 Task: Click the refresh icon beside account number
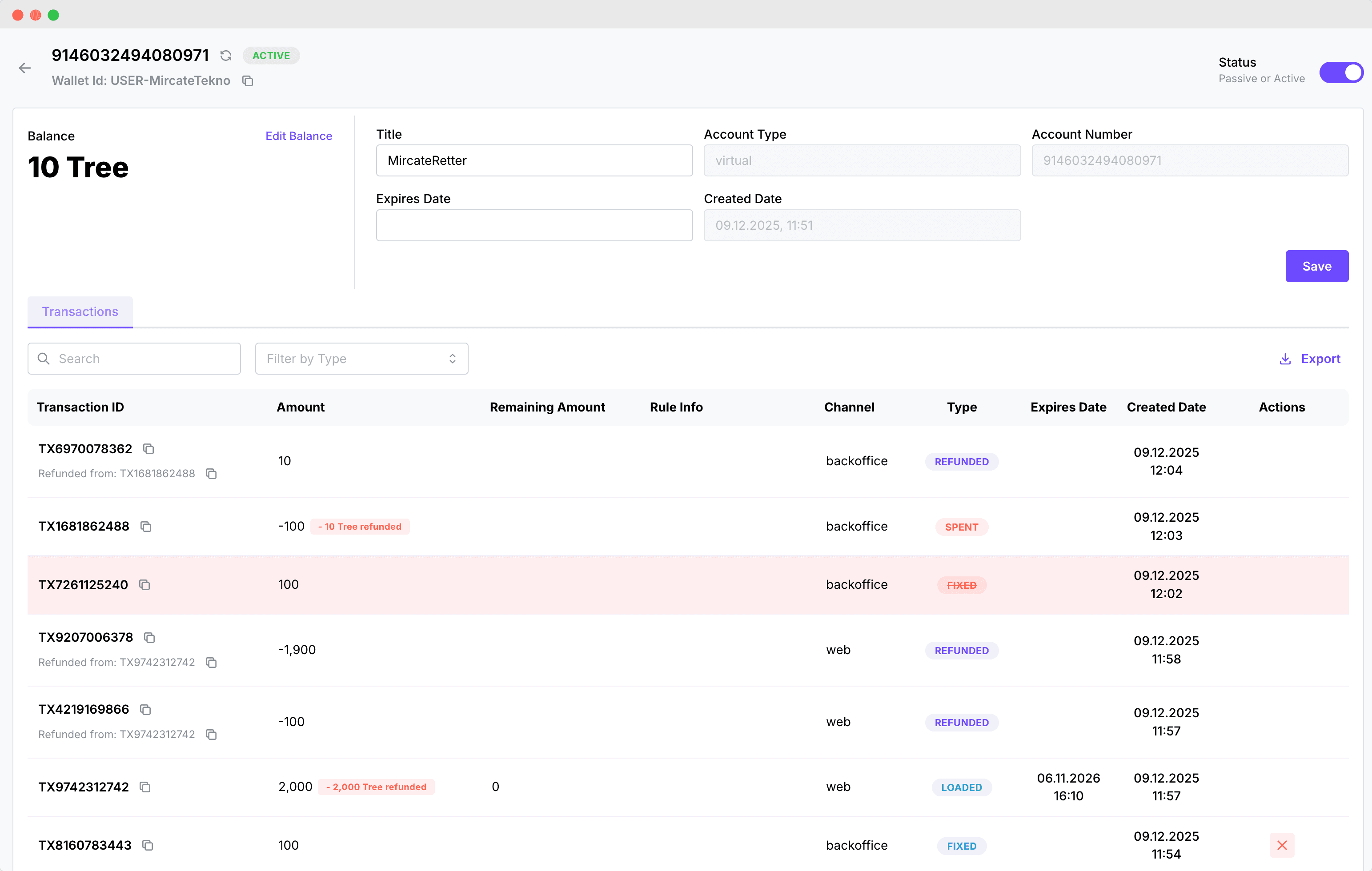pyautogui.click(x=226, y=55)
